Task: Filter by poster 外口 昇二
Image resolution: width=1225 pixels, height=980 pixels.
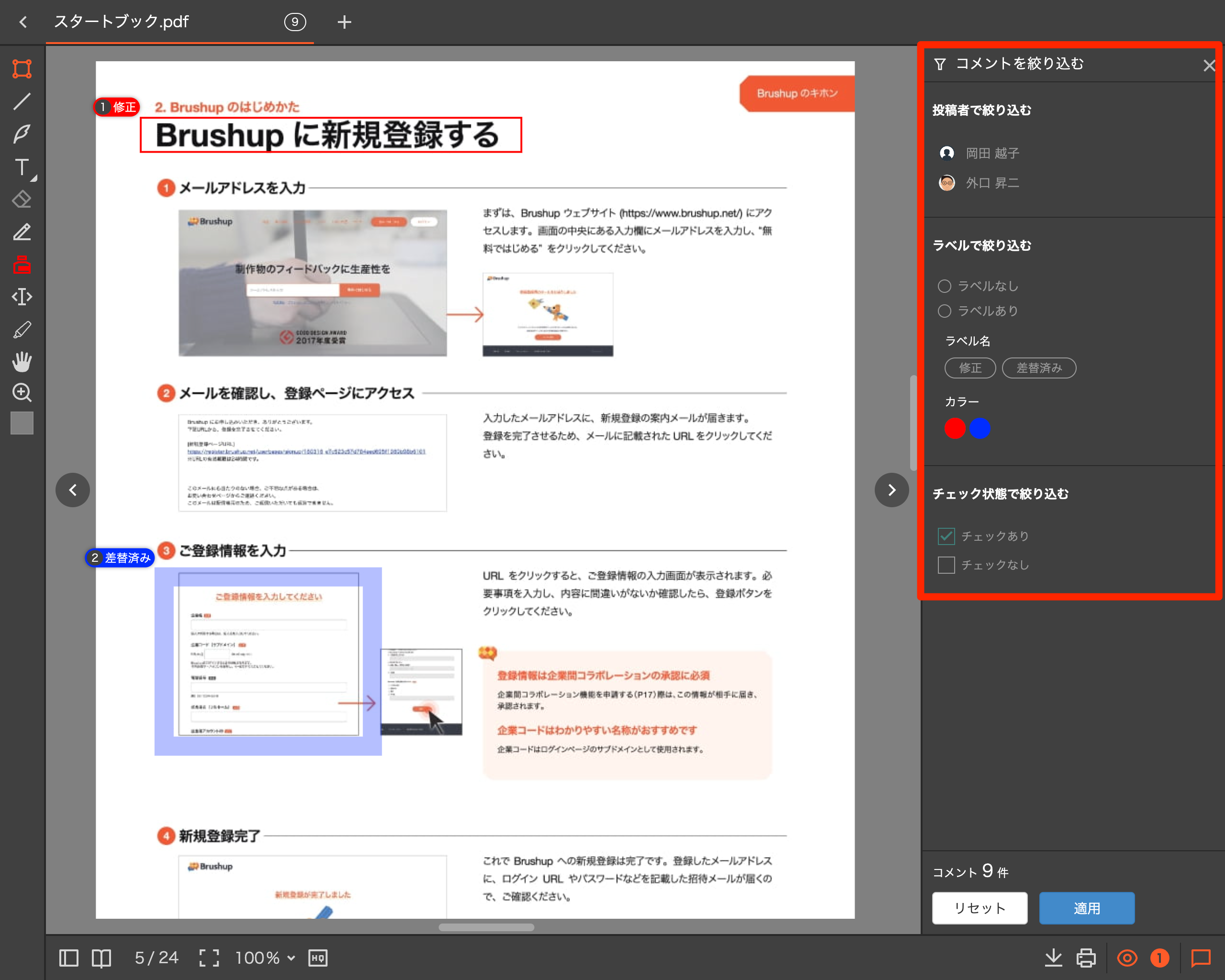Action: point(980,183)
